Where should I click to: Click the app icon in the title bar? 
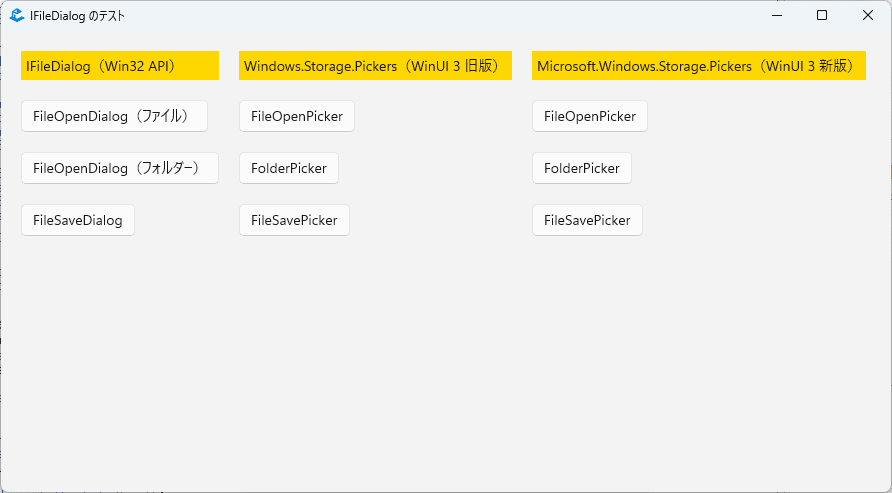[x=16, y=15]
